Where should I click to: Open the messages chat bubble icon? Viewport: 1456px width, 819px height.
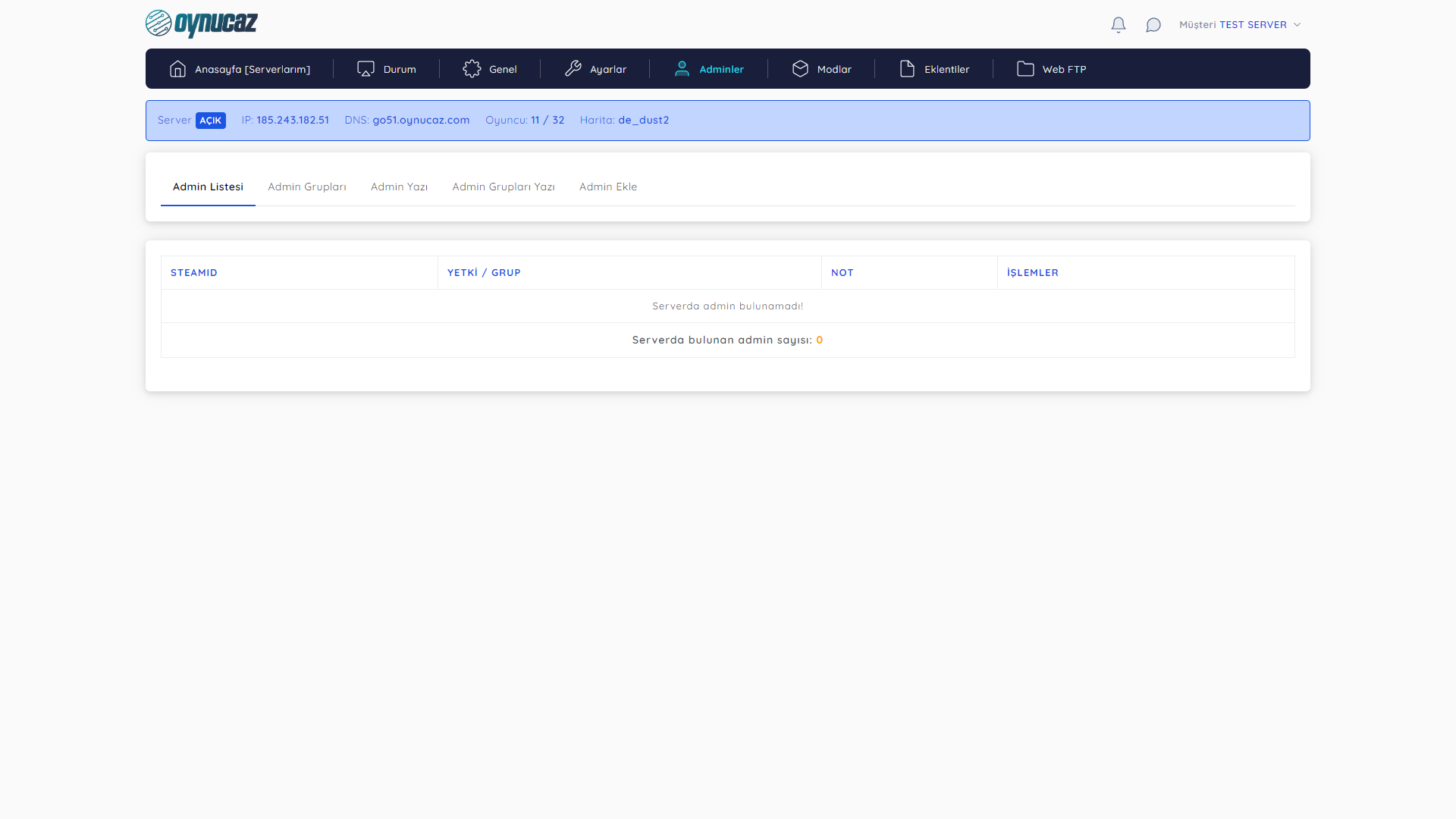1153,25
